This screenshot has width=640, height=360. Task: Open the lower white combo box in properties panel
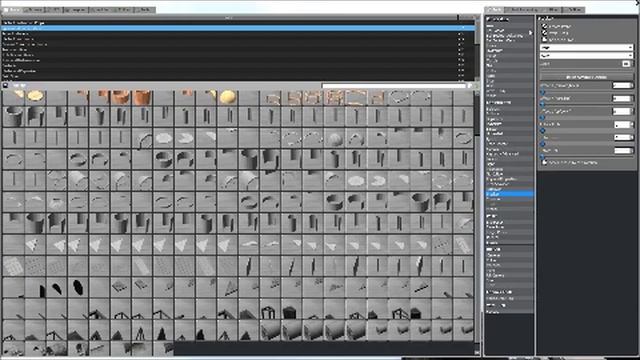click(x=586, y=56)
